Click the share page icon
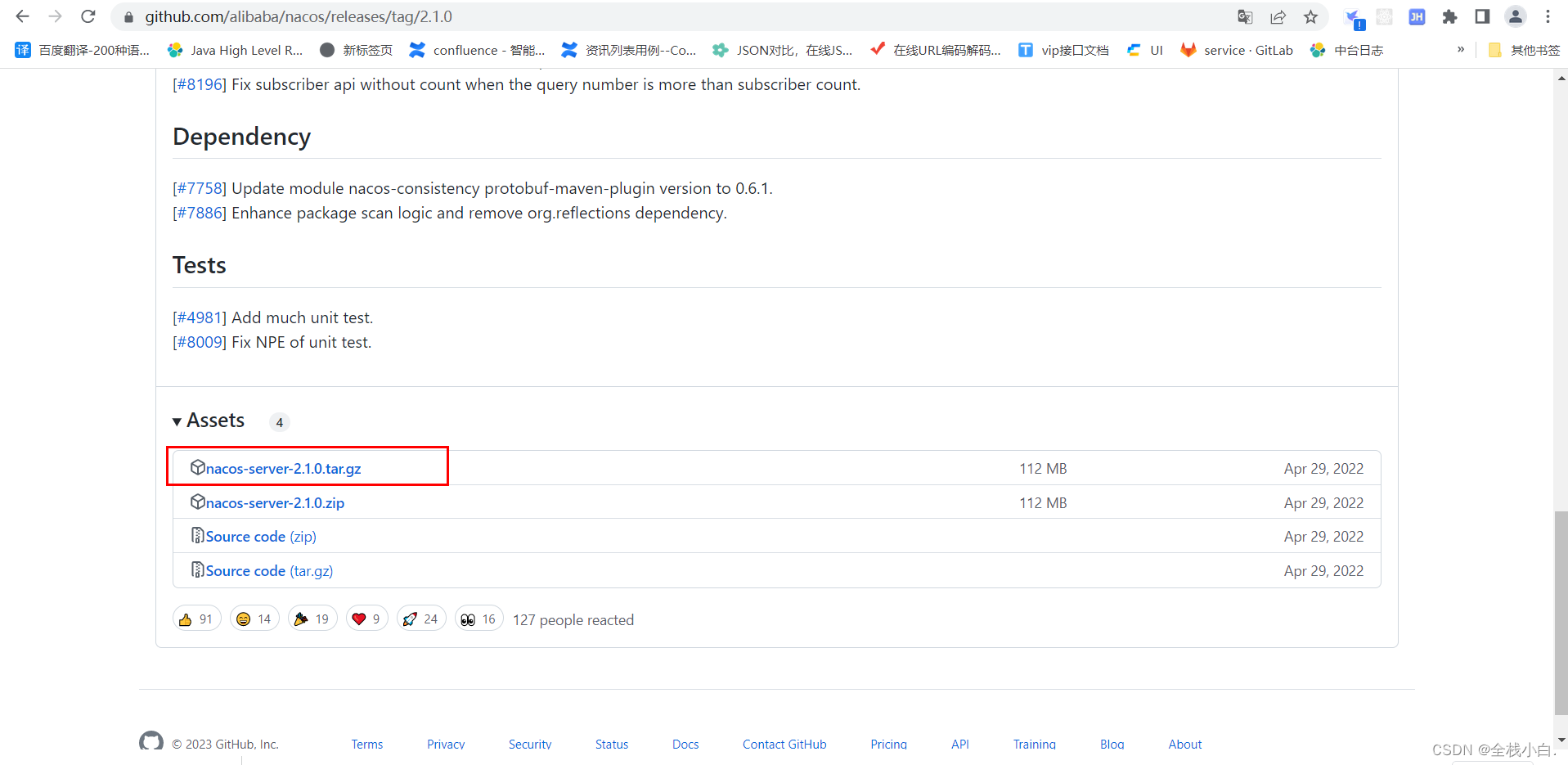1568x765 pixels. [x=1278, y=16]
